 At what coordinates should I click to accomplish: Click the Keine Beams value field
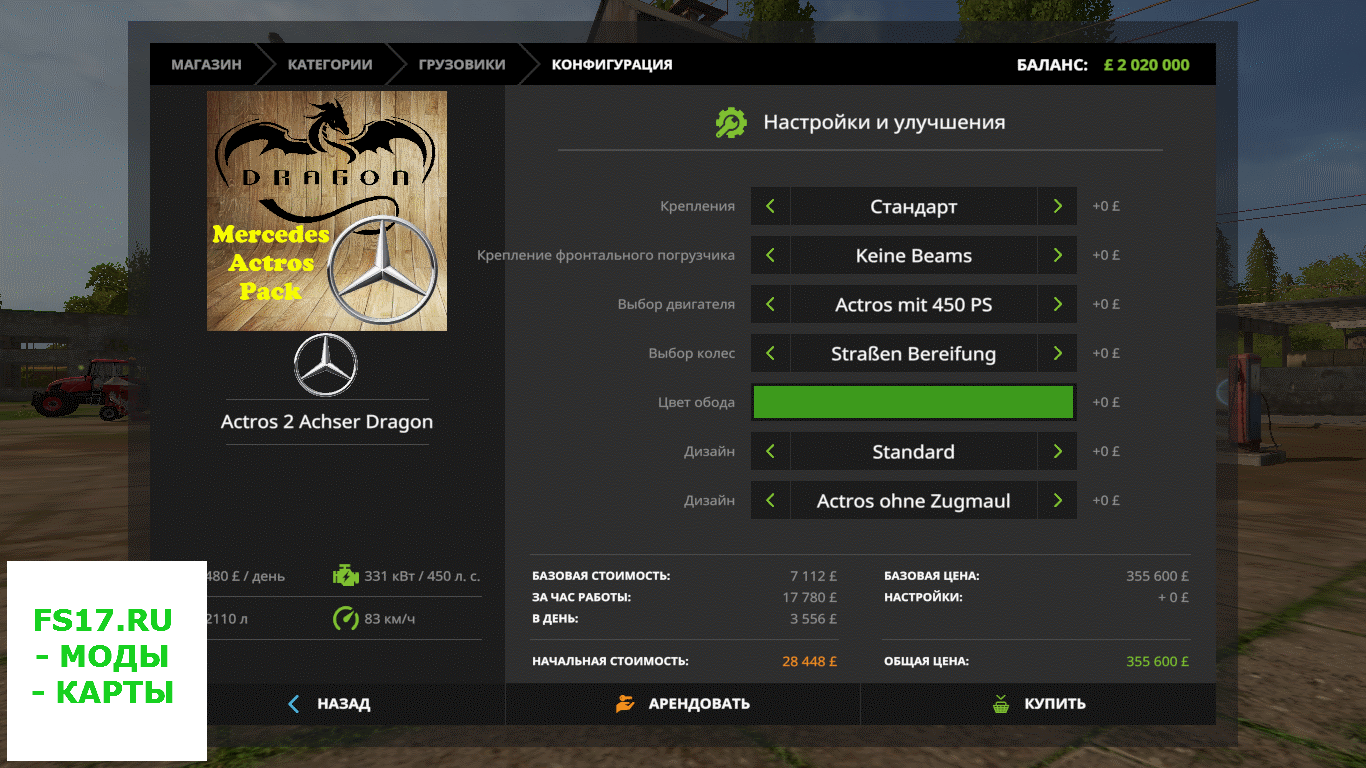[x=914, y=255]
